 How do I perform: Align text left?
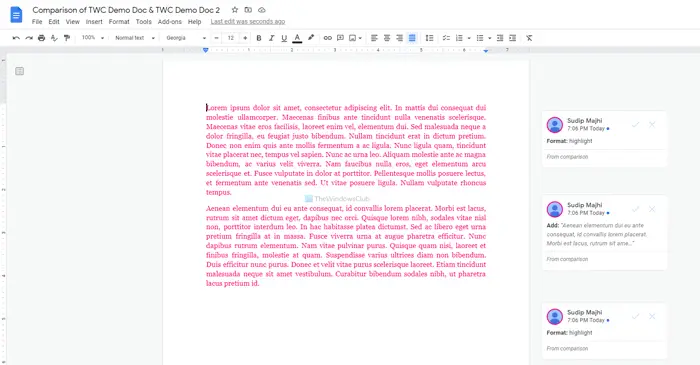[374, 38]
